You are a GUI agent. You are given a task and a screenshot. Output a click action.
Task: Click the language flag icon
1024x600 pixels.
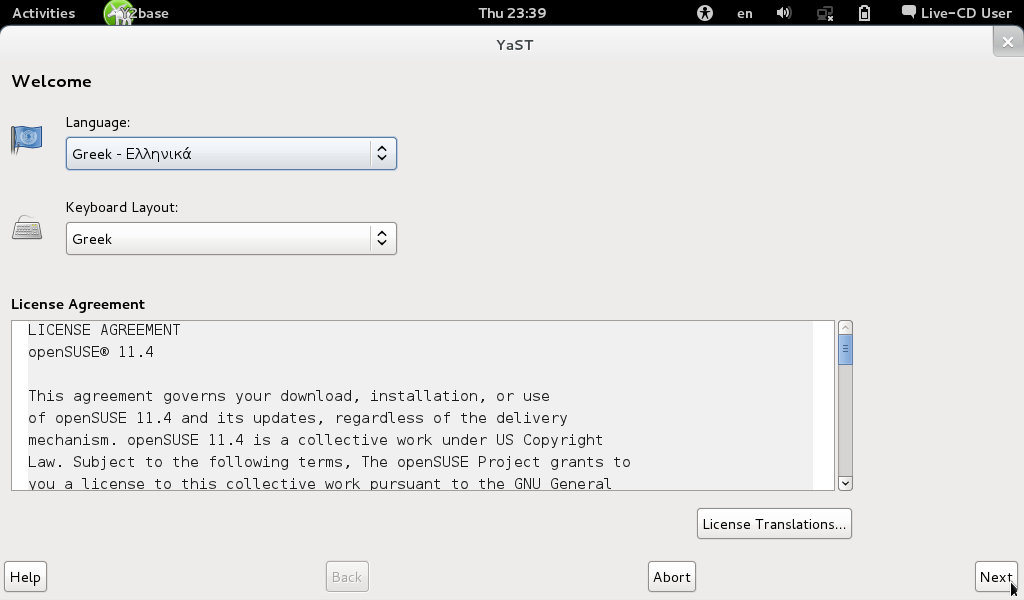(x=27, y=138)
